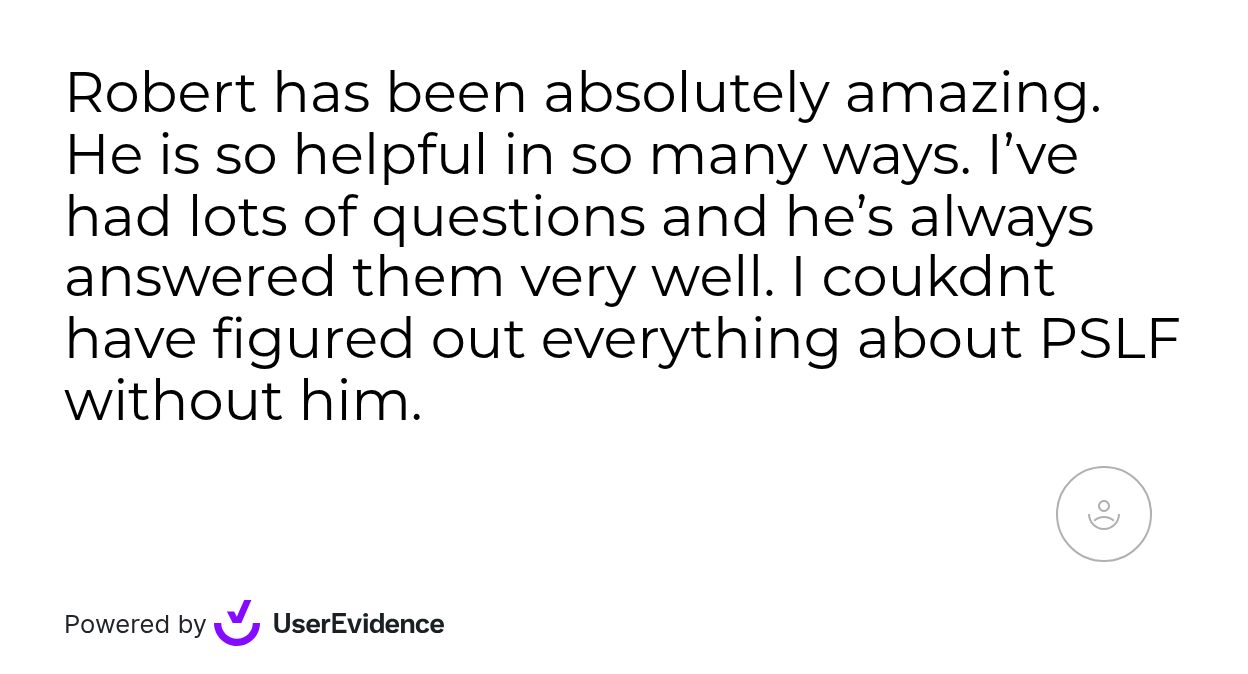Click the word "amazing" in the first line
The width and height of the screenshot is (1248, 674).
972,94
